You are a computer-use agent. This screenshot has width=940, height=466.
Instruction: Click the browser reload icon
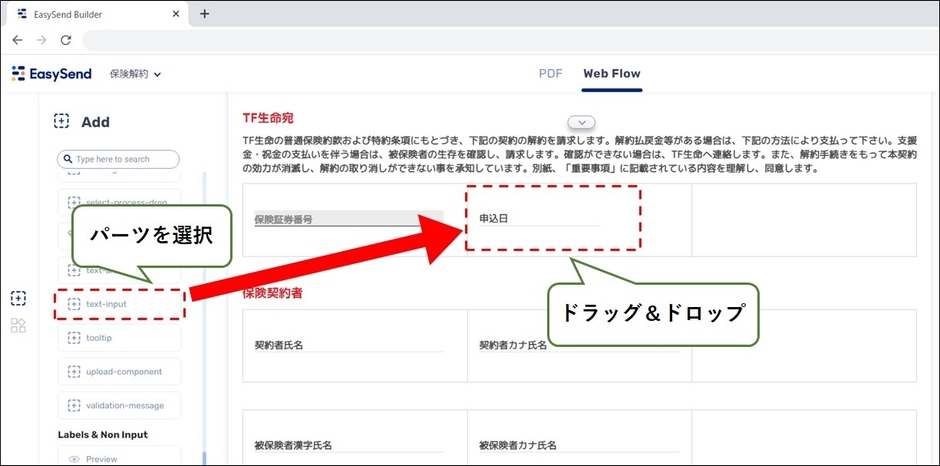(66, 40)
